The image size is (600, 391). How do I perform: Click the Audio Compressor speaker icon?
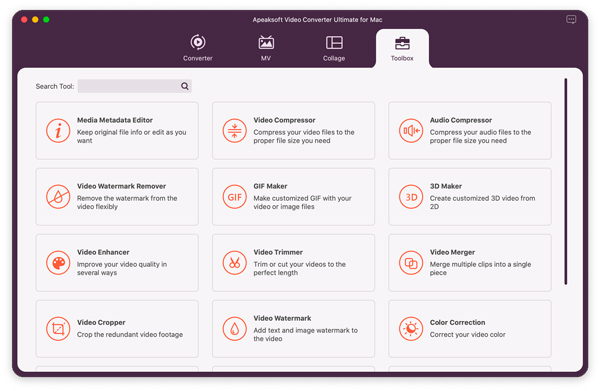coord(411,131)
